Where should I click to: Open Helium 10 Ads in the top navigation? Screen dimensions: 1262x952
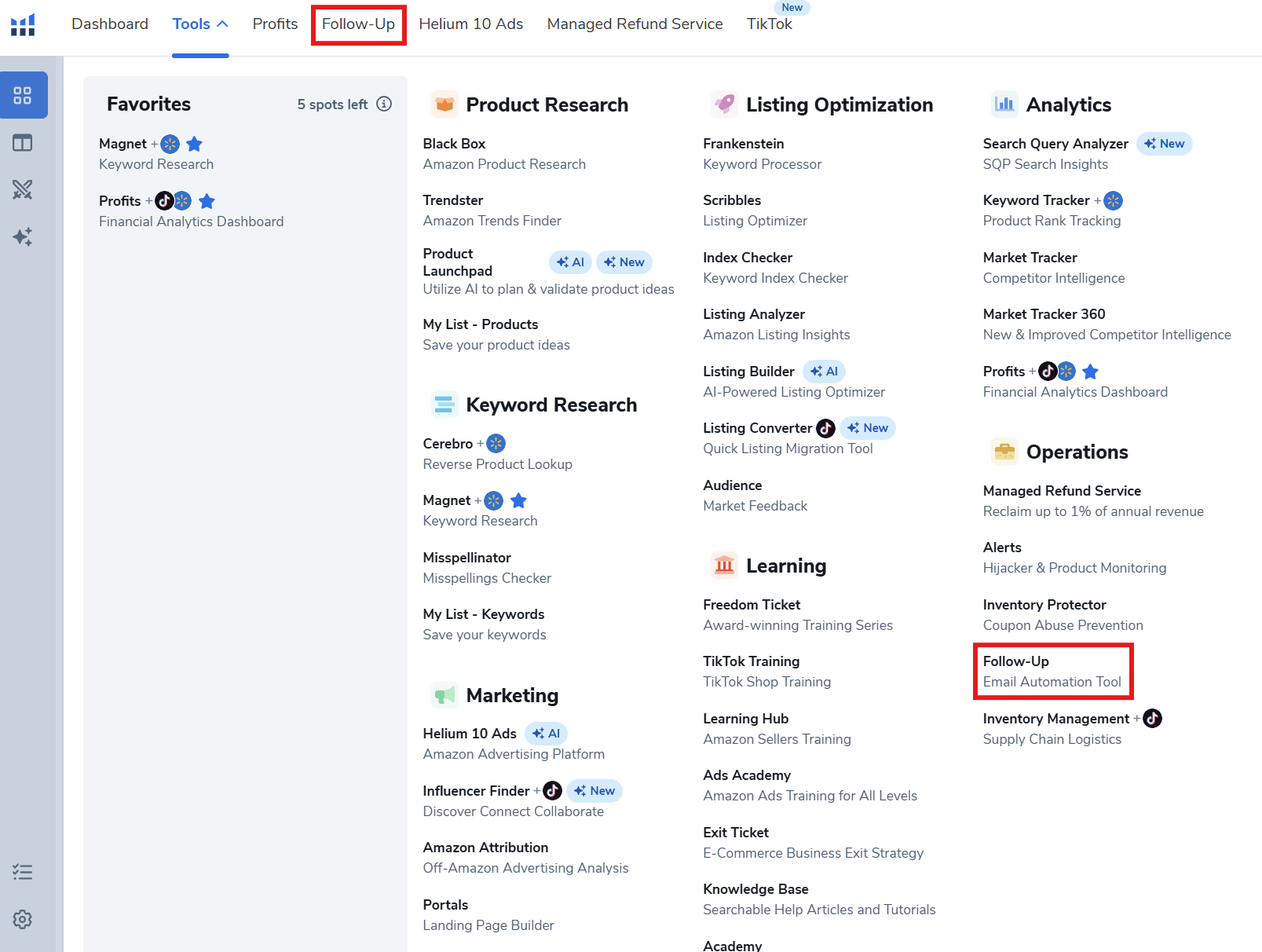tap(471, 24)
